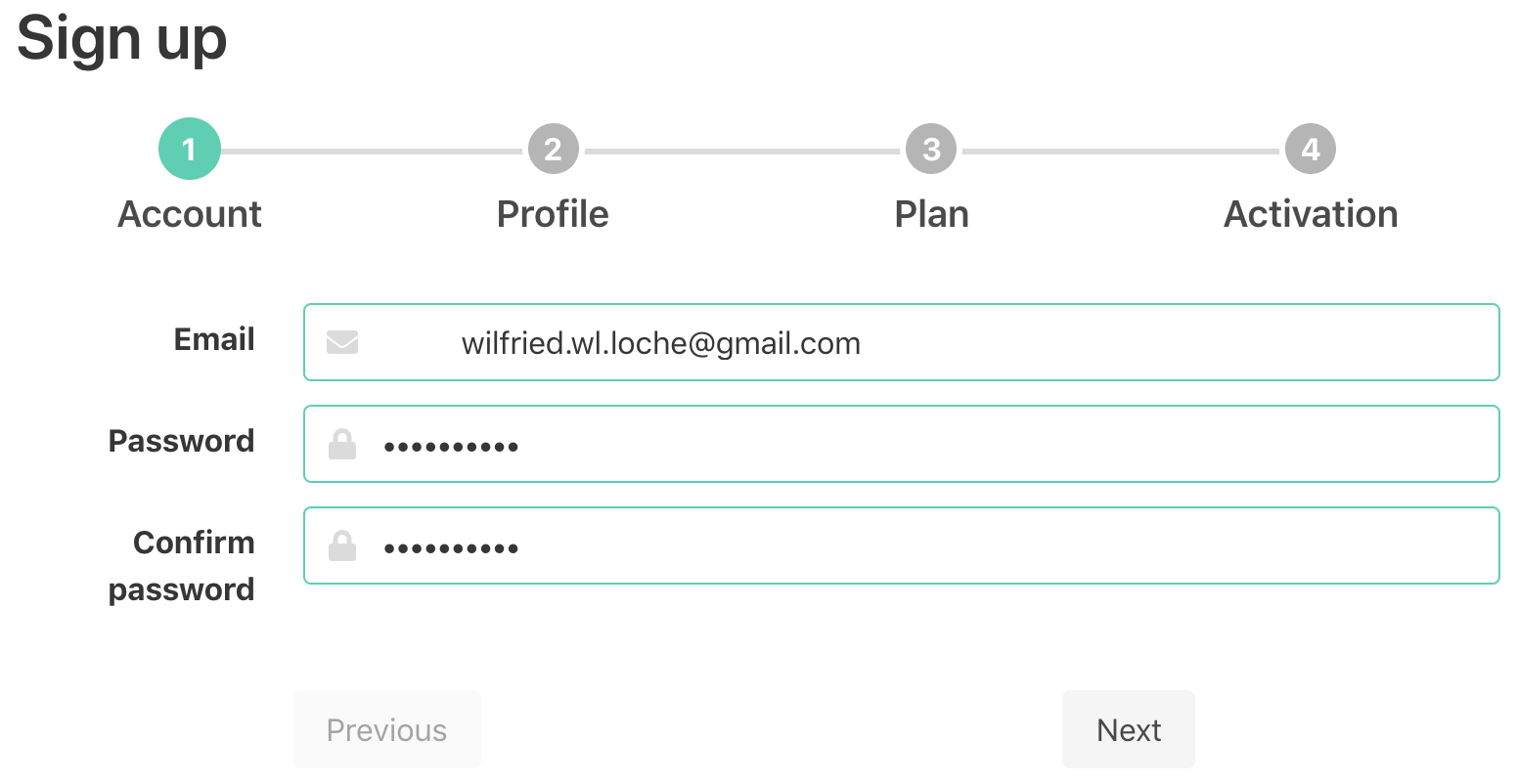Viewport: 1518px width, 784px height.
Task: Click the Confirm password field label
Action: point(183,566)
